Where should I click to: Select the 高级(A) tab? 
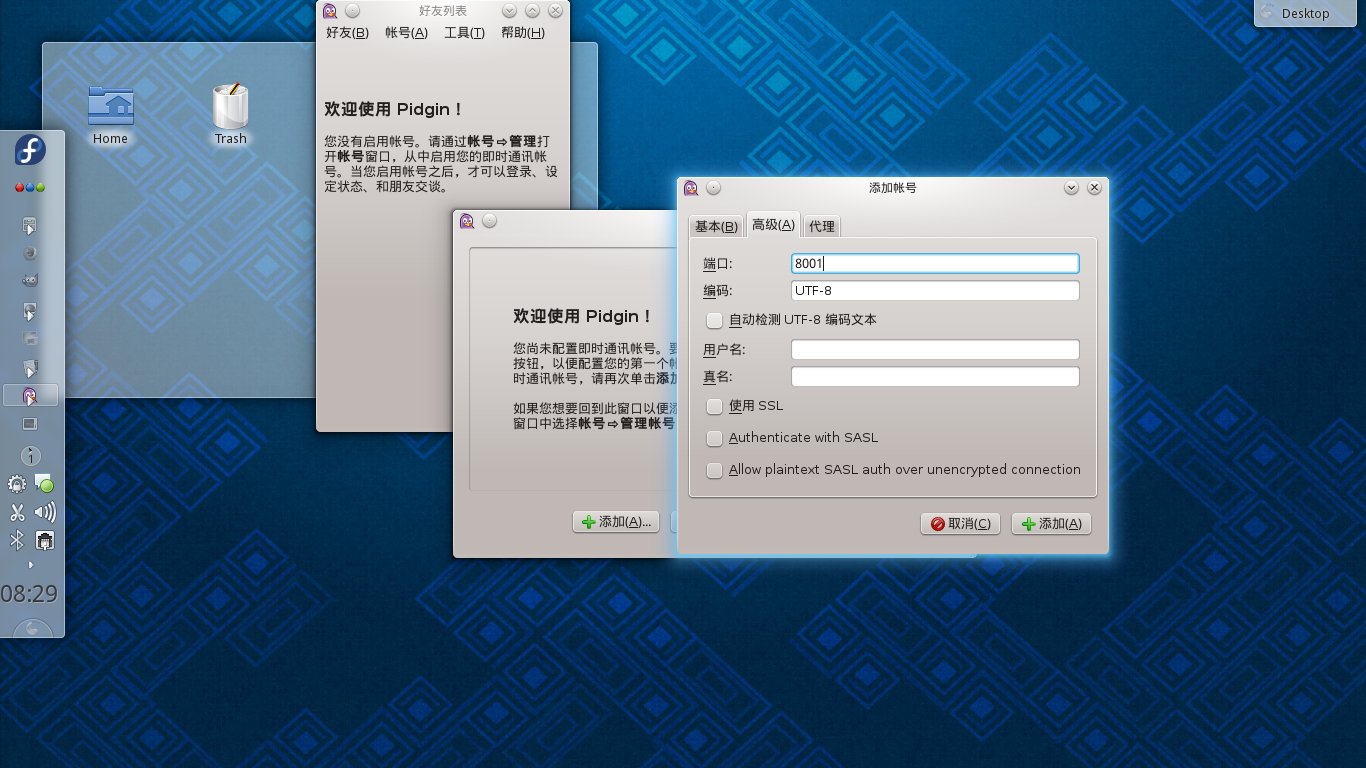(774, 224)
